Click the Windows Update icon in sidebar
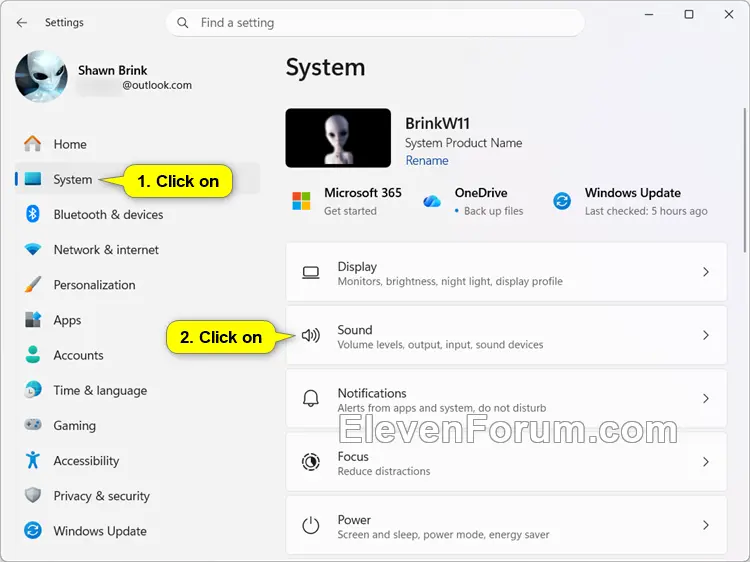The height and width of the screenshot is (562, 750). [33, 530]
